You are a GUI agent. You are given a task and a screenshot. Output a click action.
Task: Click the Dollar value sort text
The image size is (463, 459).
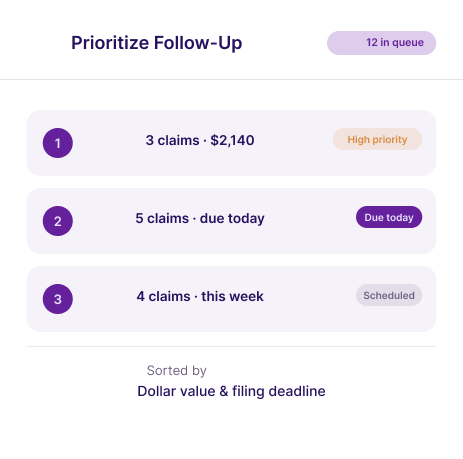point(176,391)
